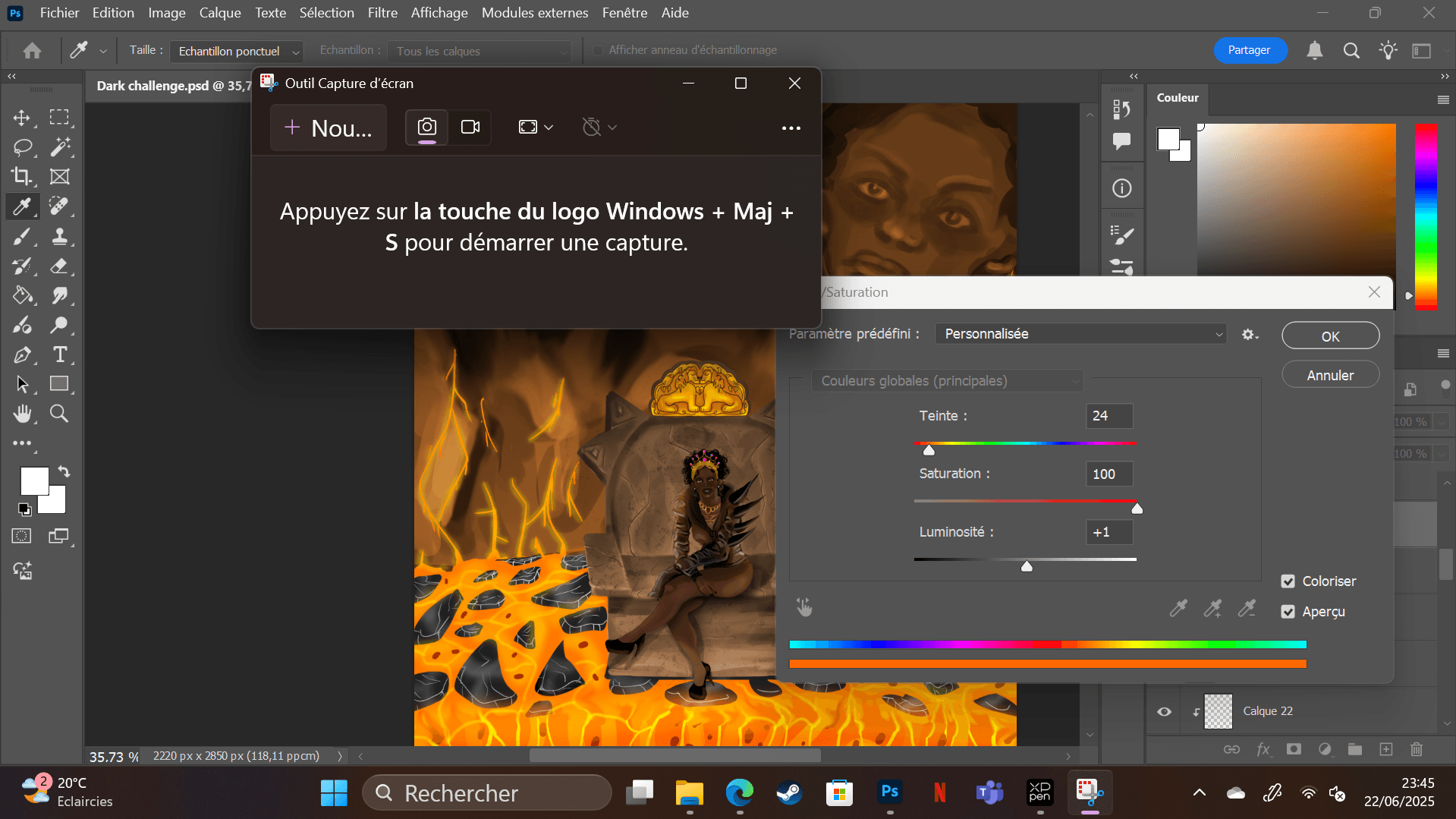Viewport: 1456px width, 819px height.
Task: Select the Zoom tool
Action: coord(59,414)
